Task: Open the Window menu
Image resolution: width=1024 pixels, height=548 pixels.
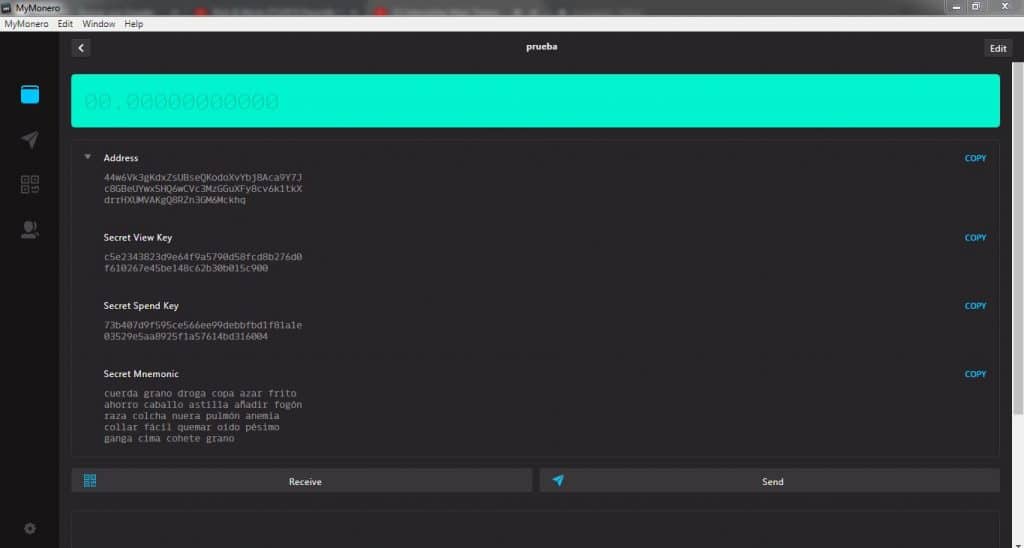Action: [99, 24]
